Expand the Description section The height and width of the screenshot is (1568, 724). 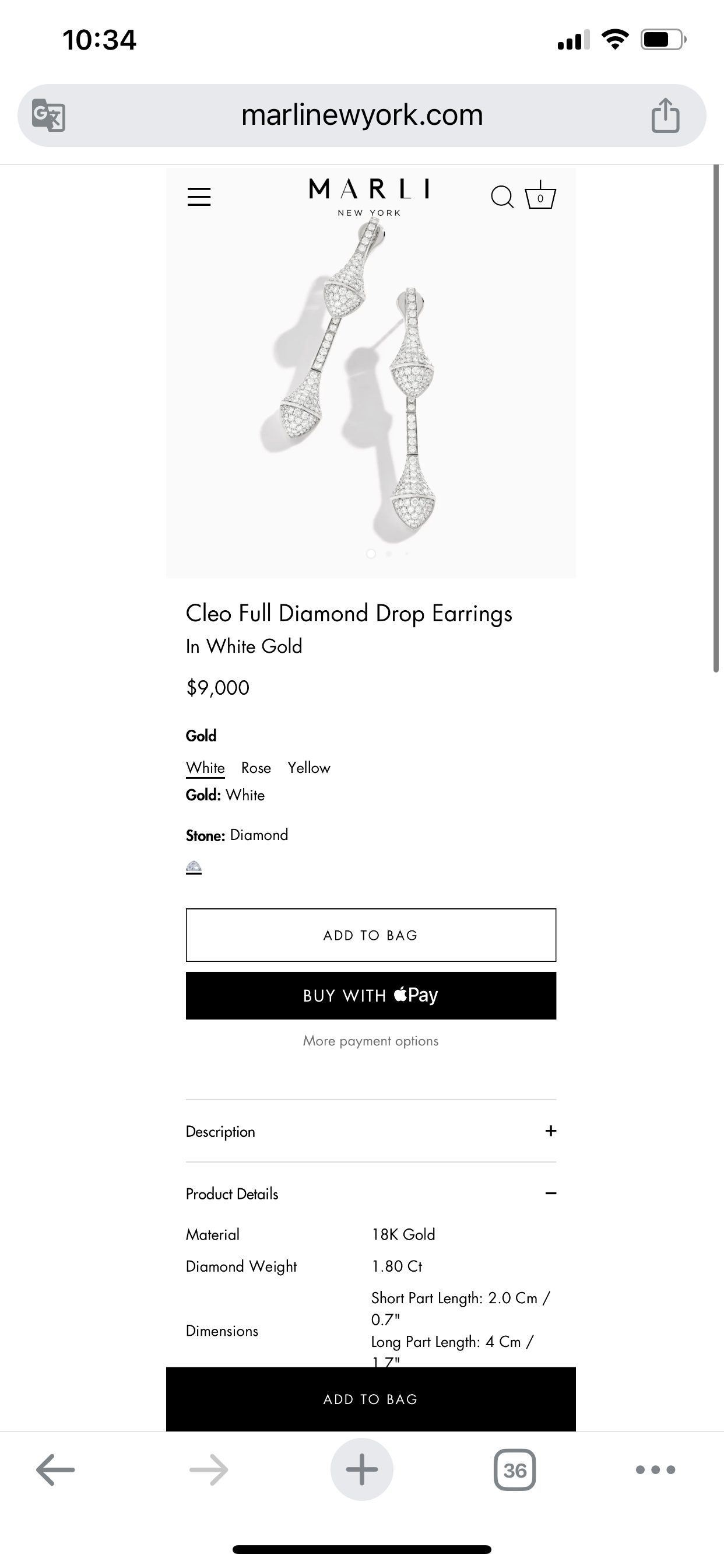point(371,1131)
